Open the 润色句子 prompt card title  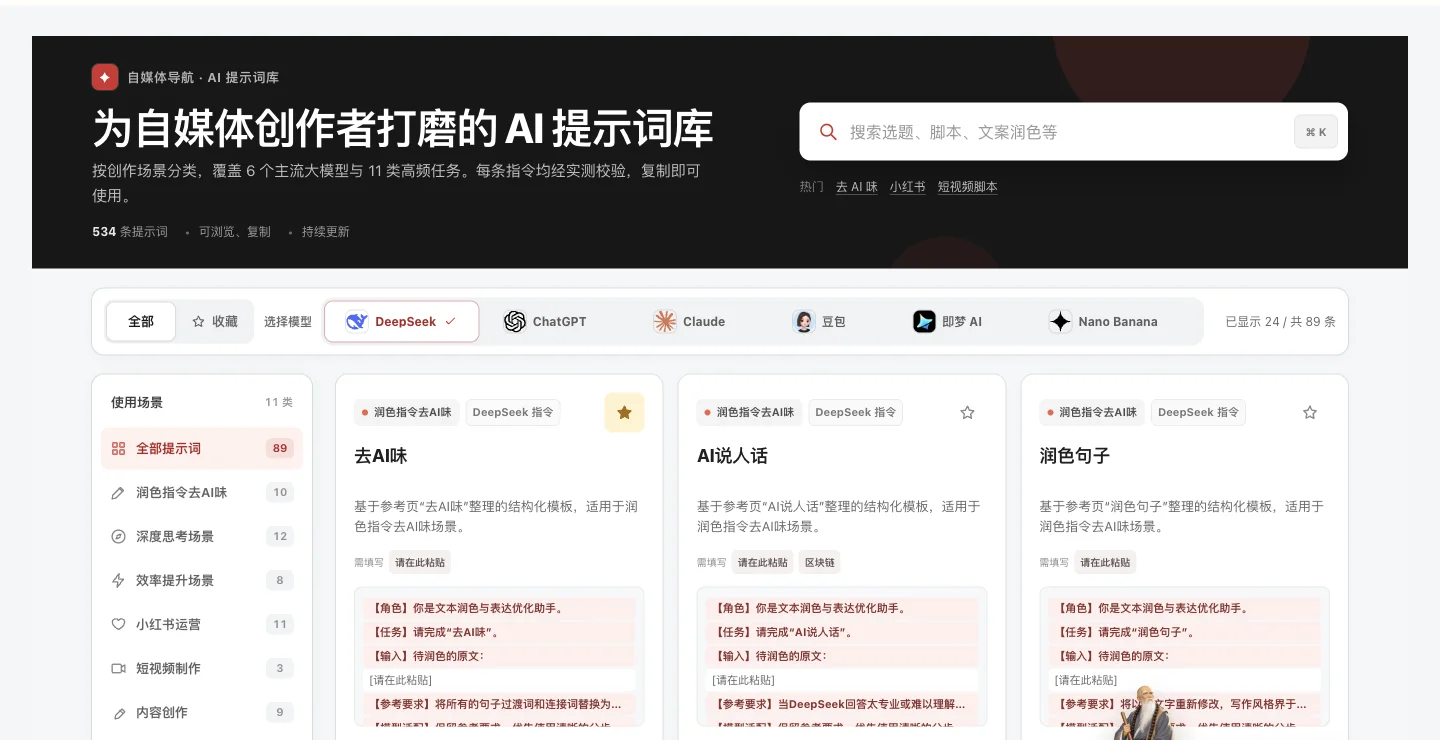pos(1075,456)
